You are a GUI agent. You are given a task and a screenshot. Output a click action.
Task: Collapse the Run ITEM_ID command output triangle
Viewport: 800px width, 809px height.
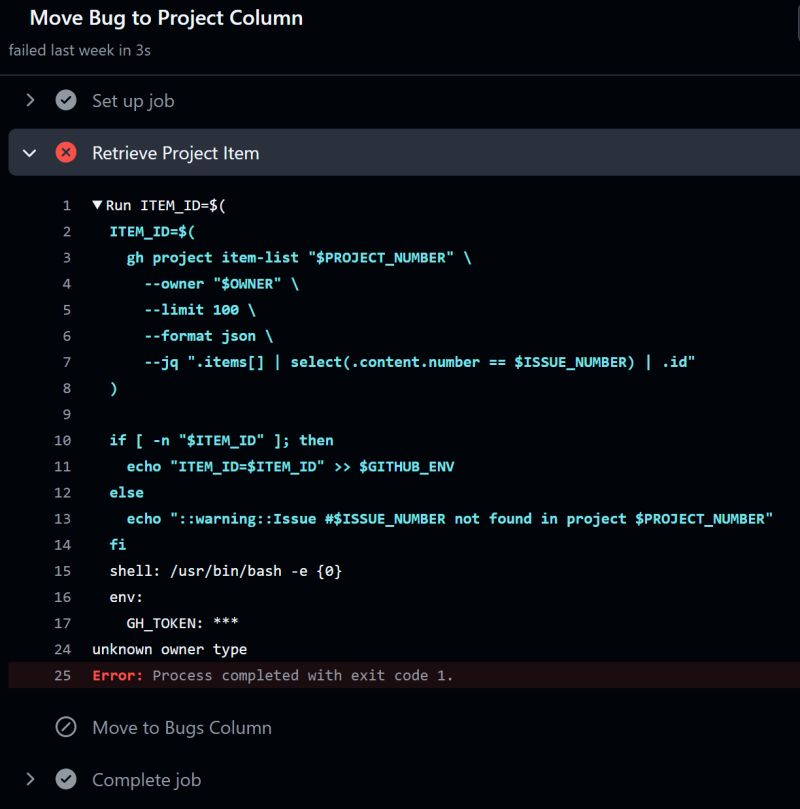[98, 205]
